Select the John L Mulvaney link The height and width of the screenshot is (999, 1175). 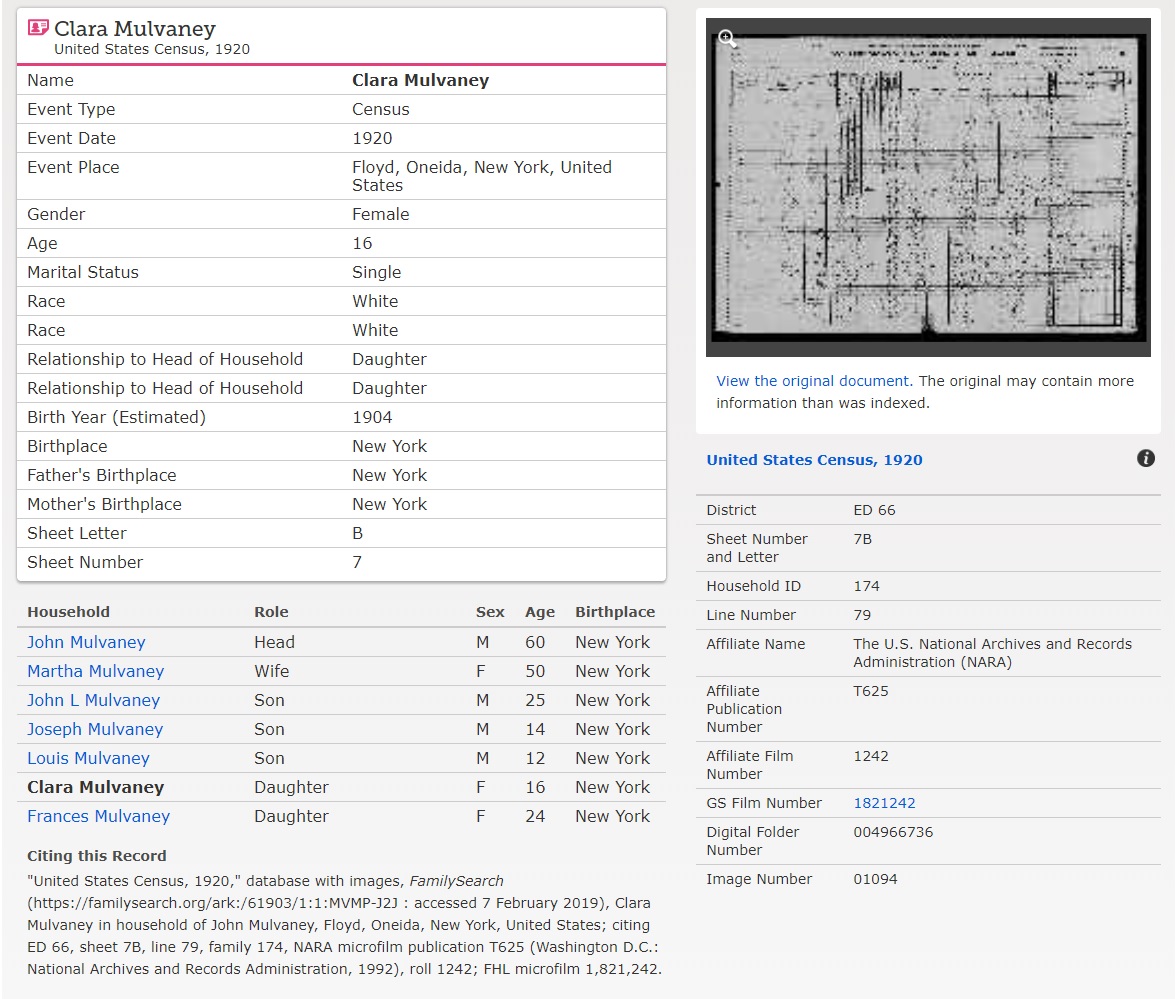(x=94, y=700)
